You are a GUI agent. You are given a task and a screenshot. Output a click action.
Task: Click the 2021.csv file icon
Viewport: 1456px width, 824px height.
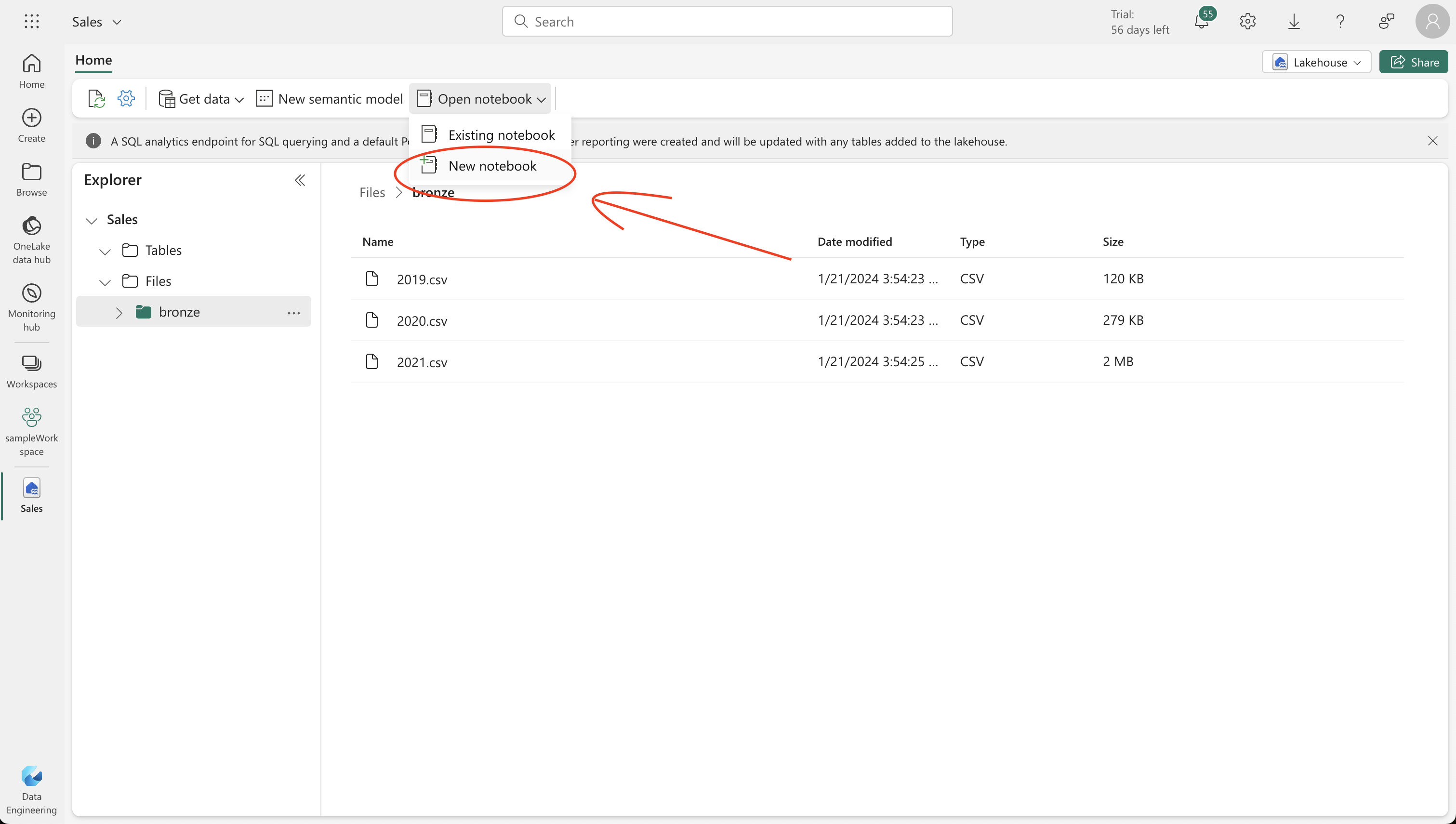(371, 361)
